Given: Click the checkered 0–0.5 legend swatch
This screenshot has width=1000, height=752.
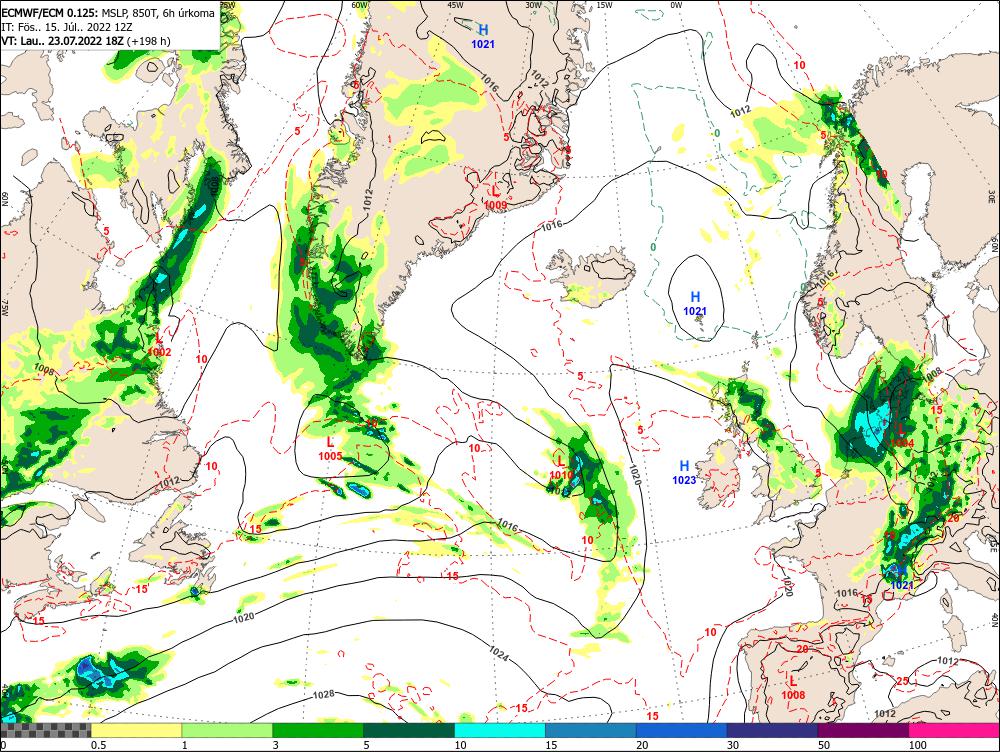Looking at the screenshot, I should coord(45,730).
